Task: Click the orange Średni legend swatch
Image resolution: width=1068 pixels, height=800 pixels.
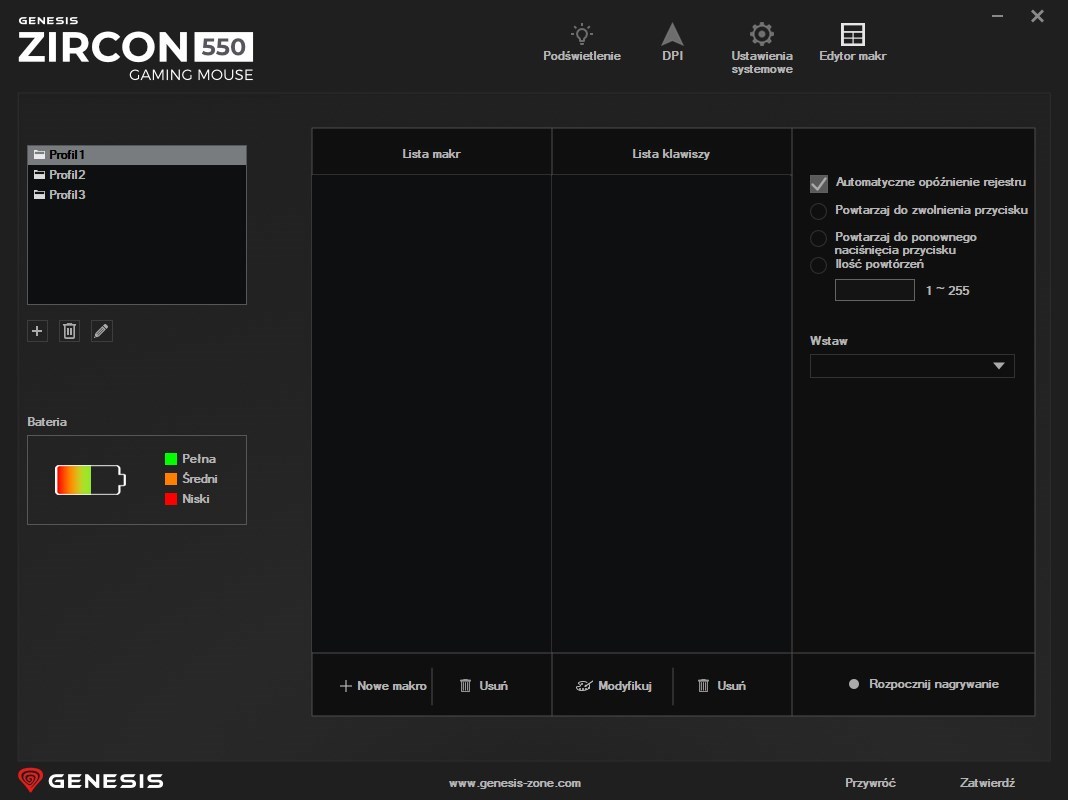Action: [171, 479]
